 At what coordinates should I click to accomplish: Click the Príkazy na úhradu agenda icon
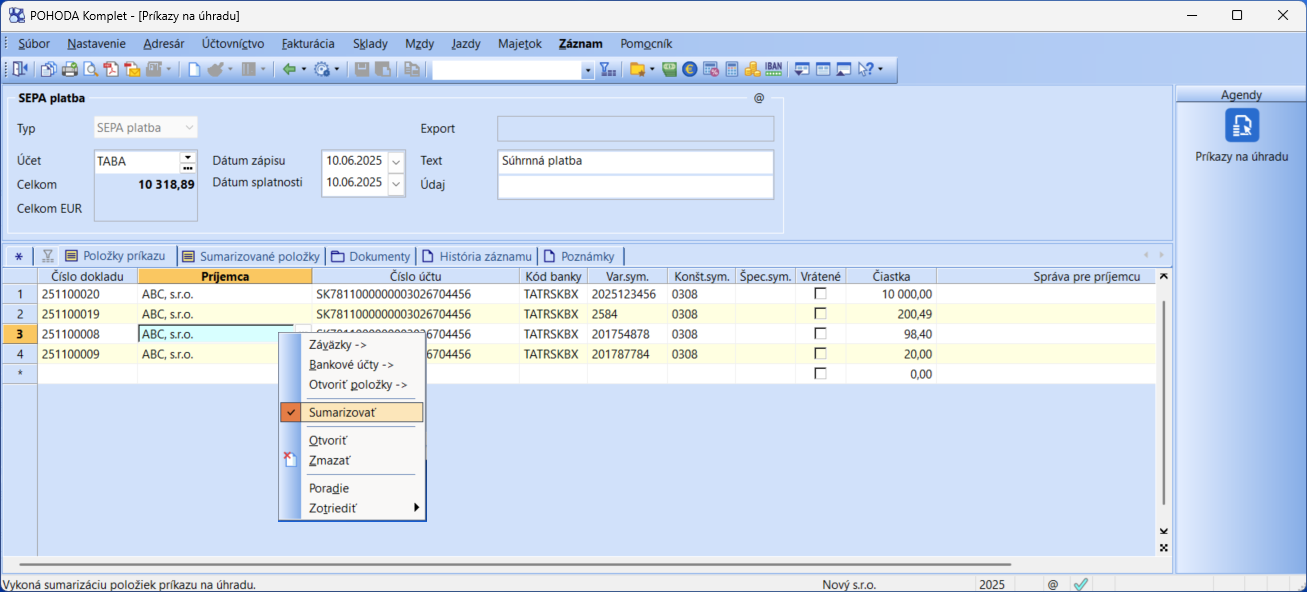tap(1242, 125)
